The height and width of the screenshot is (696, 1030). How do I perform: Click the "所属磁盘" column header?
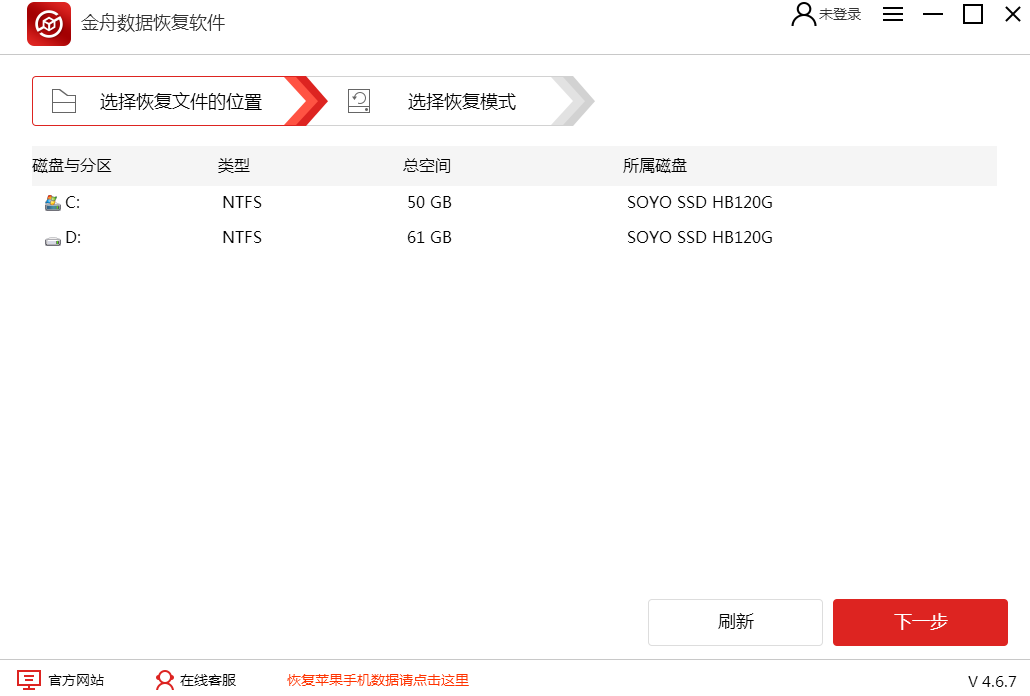655,165
